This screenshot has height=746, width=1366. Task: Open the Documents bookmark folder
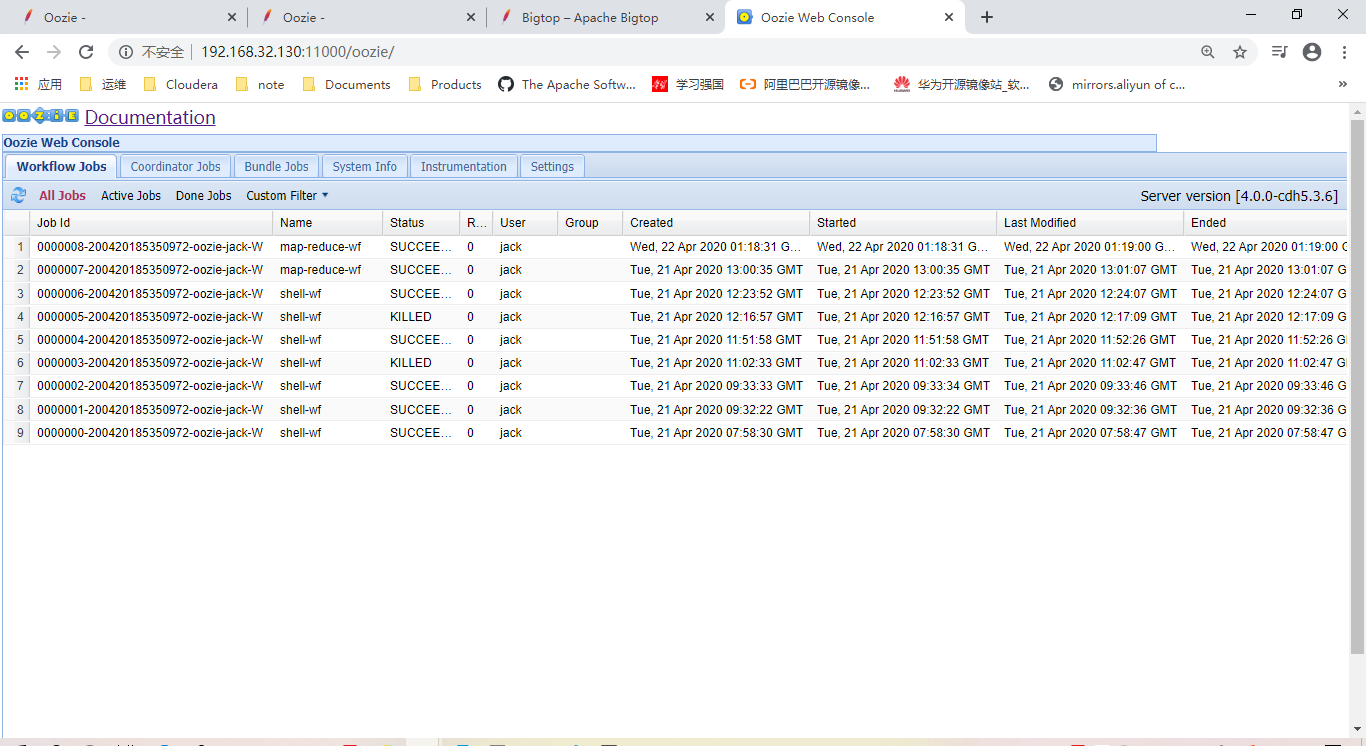click(346, 85)
